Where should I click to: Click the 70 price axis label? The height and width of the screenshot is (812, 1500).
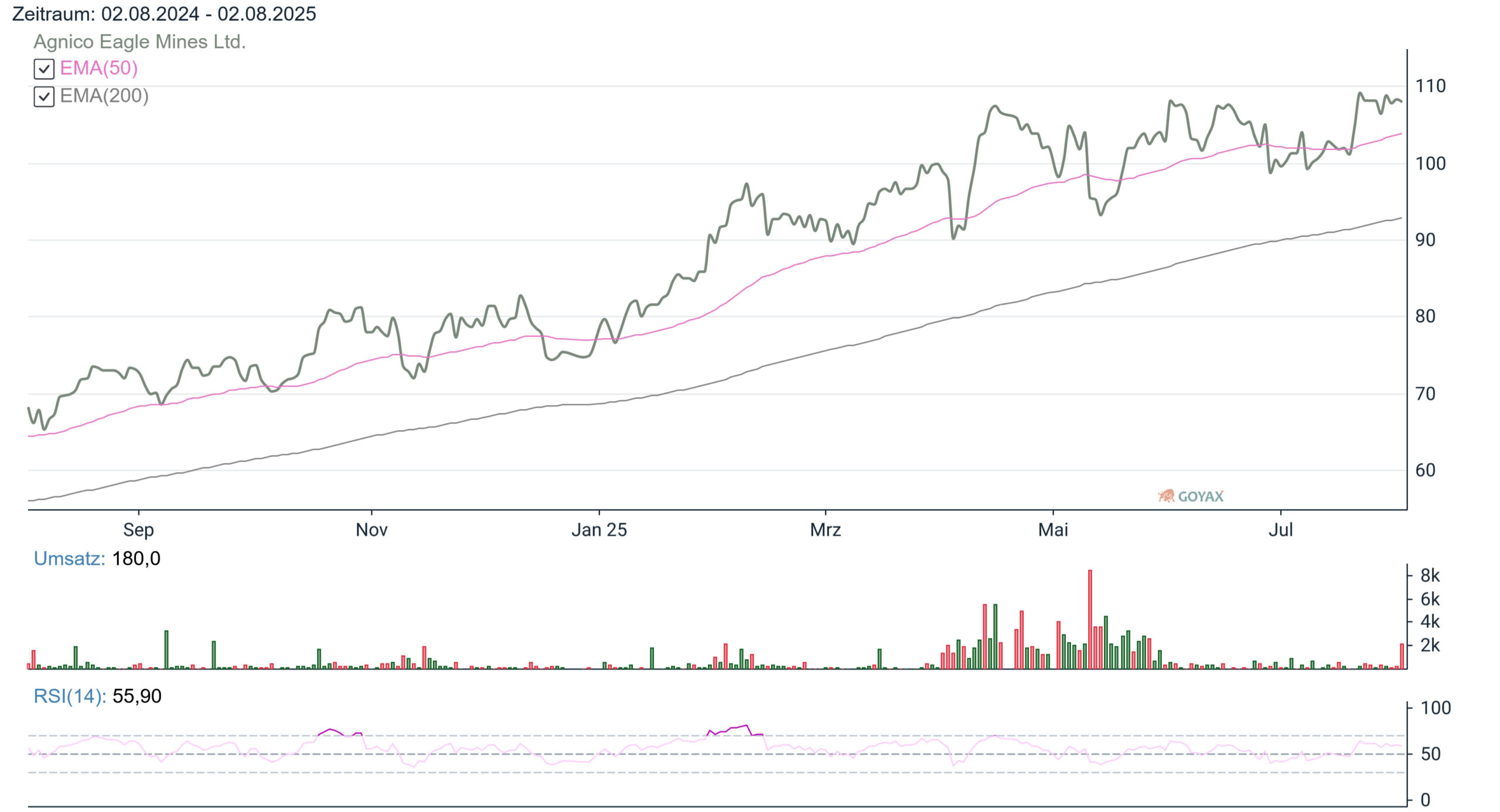1425,394
